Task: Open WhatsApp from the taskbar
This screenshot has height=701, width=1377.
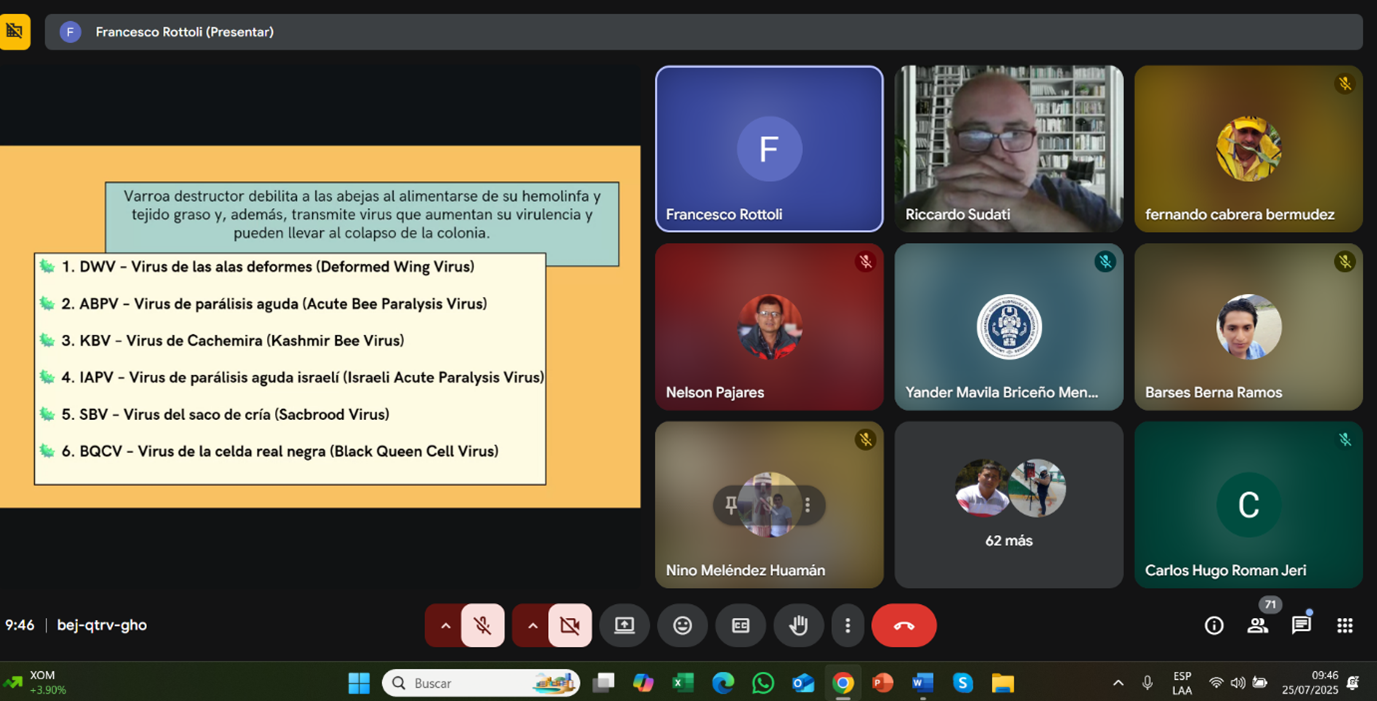Action: [763, 683]
